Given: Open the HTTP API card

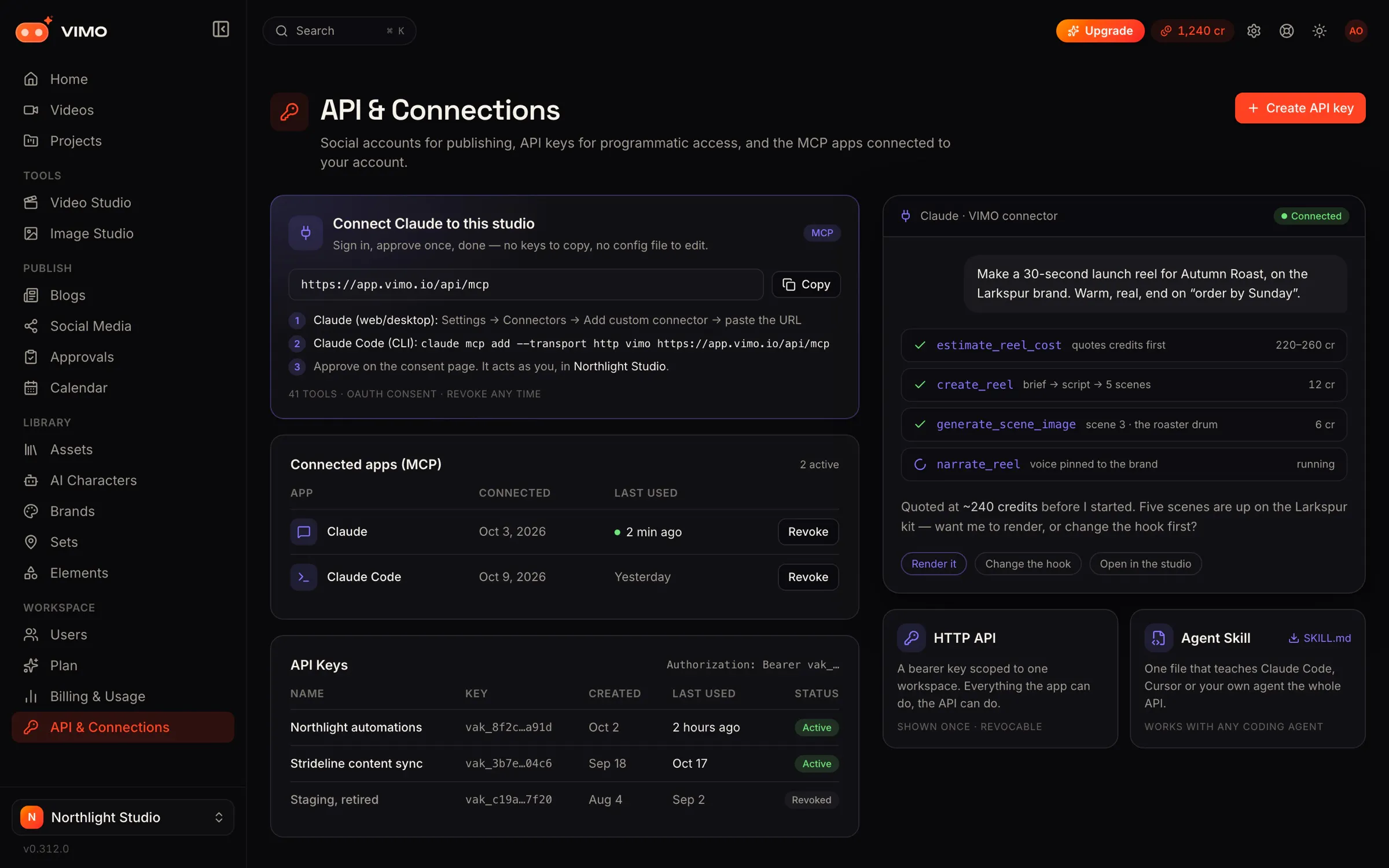Looking at the screenshot, I should (1000, 679).
